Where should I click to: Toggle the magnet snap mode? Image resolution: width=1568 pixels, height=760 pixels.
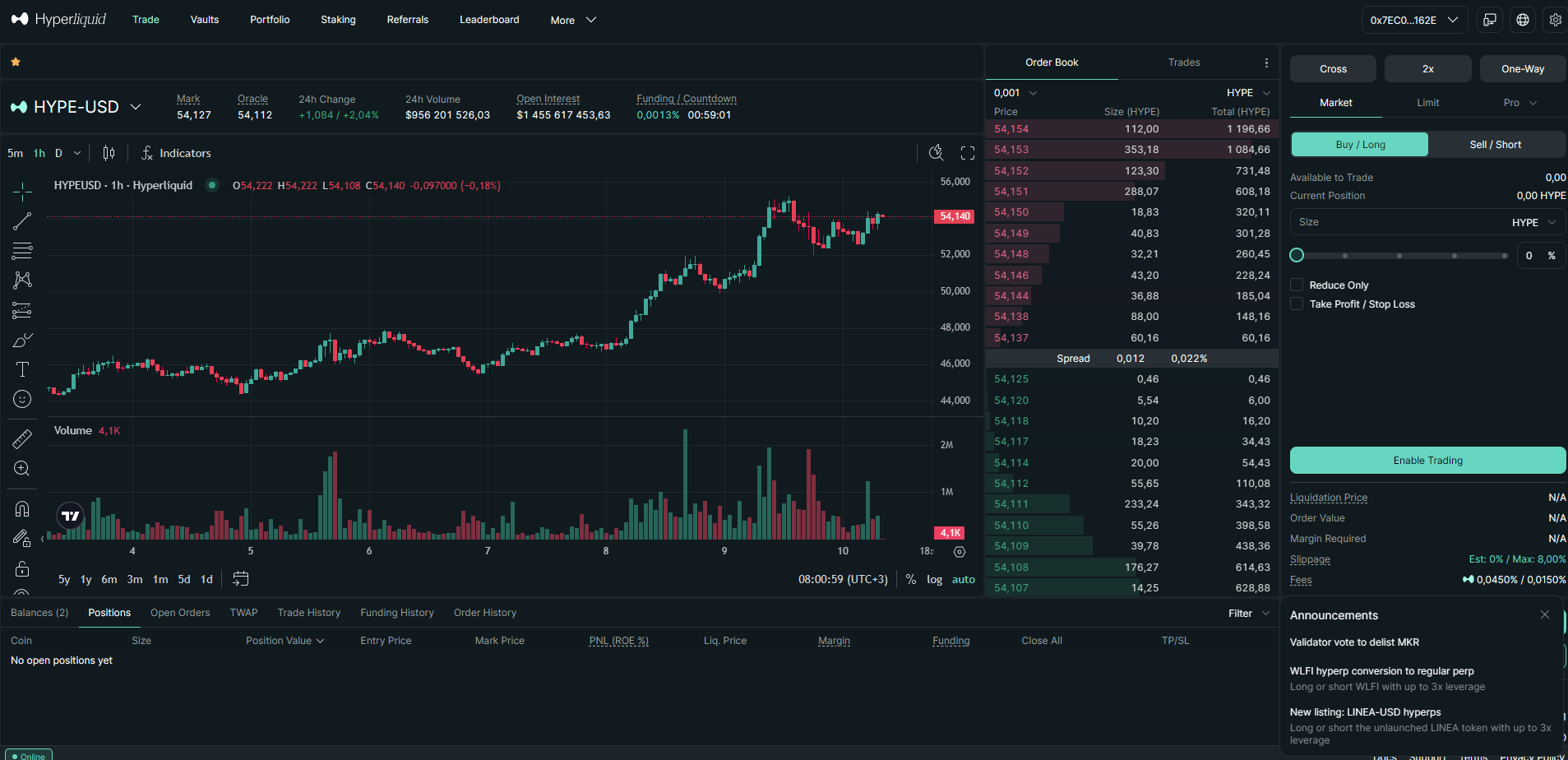tap(22, 508)
